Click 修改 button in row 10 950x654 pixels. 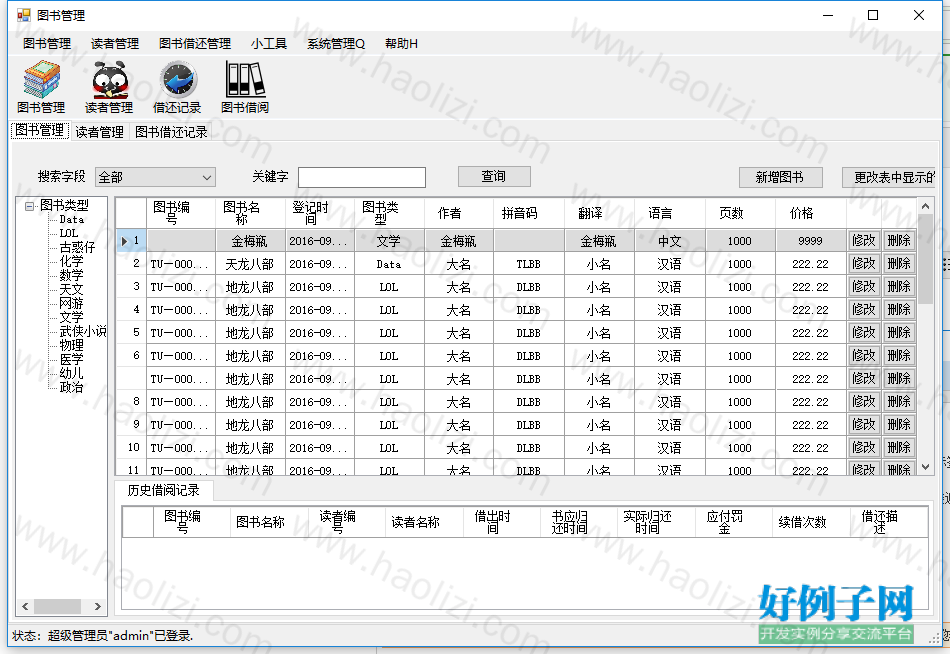(x=864, y=448)
